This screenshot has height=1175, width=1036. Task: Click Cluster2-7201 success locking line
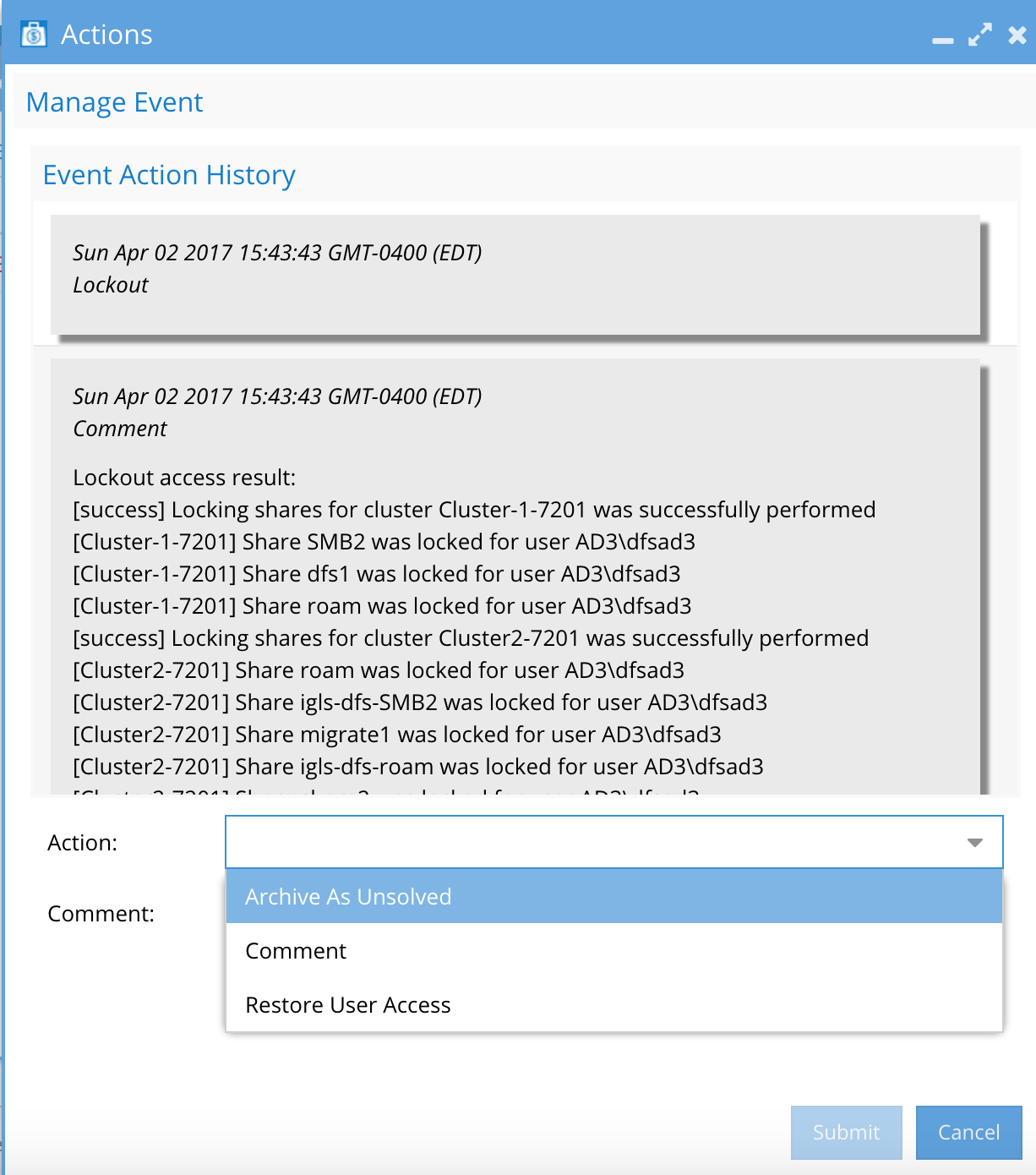point(471,638)
